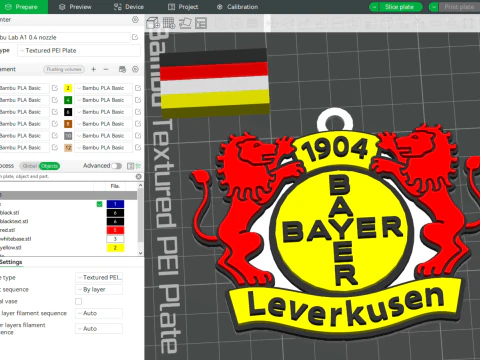Open the Textured PEI bed type setting dropdown

tap(99, 277)
